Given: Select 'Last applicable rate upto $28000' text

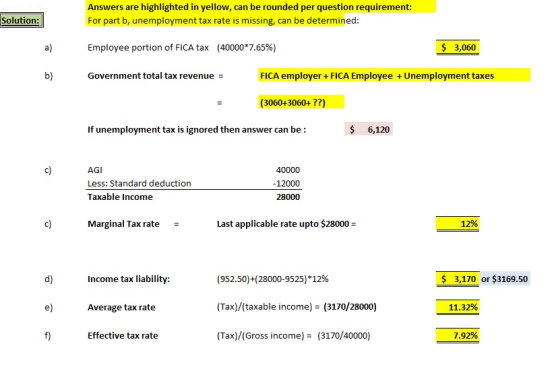Looking at the screenshot, I should tap(286, 224).
